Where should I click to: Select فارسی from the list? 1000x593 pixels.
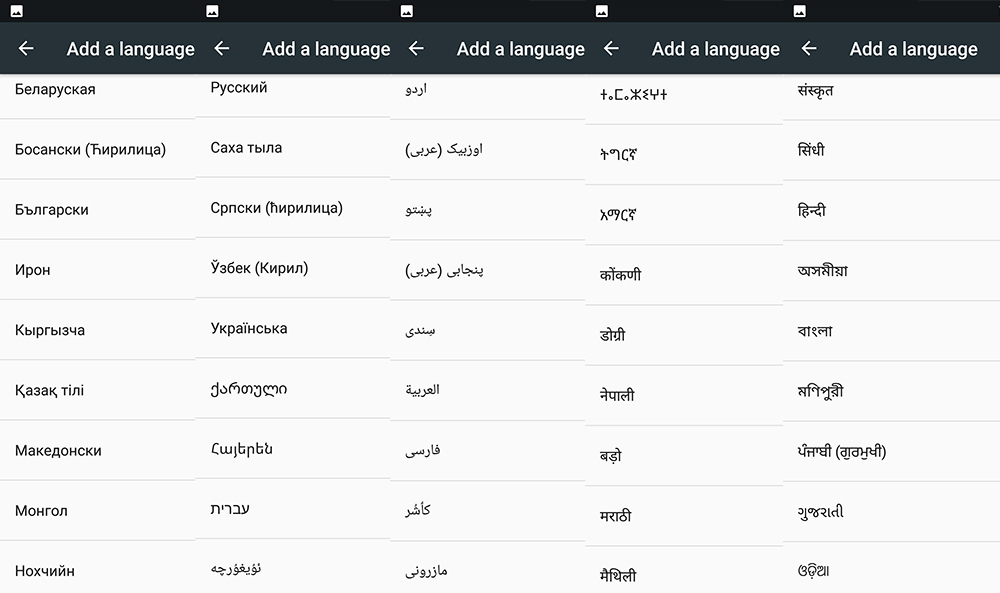click(x=422, y=450)
